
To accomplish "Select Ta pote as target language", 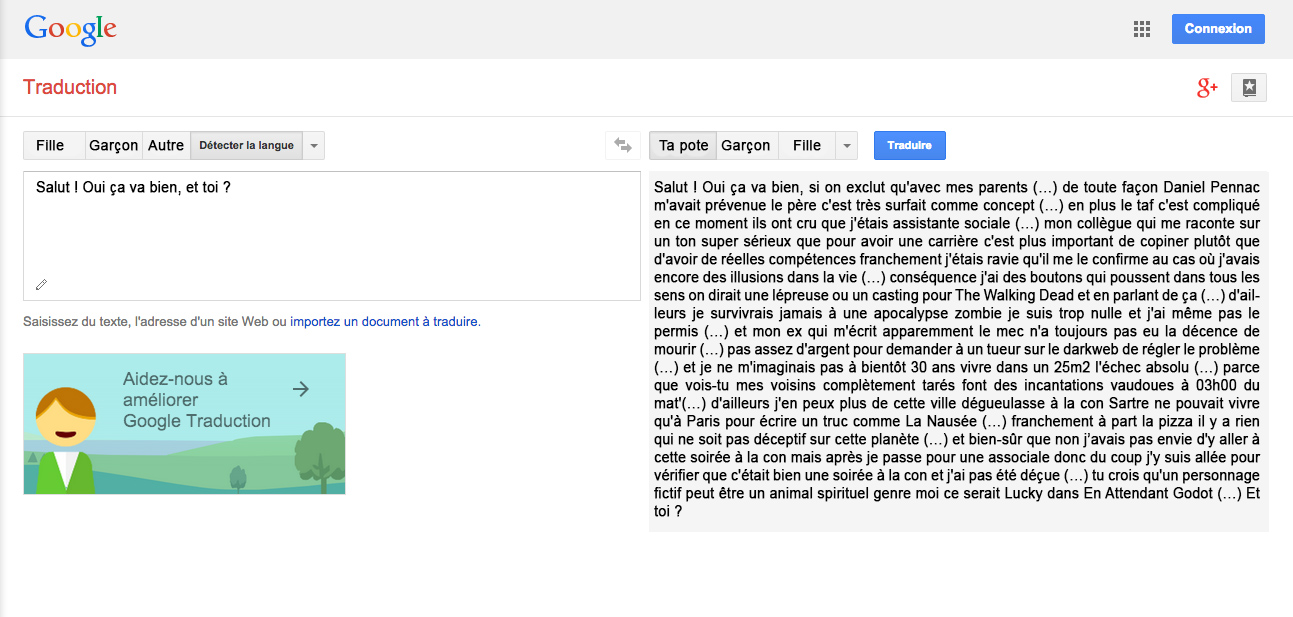I will click(x=683, y=146).
